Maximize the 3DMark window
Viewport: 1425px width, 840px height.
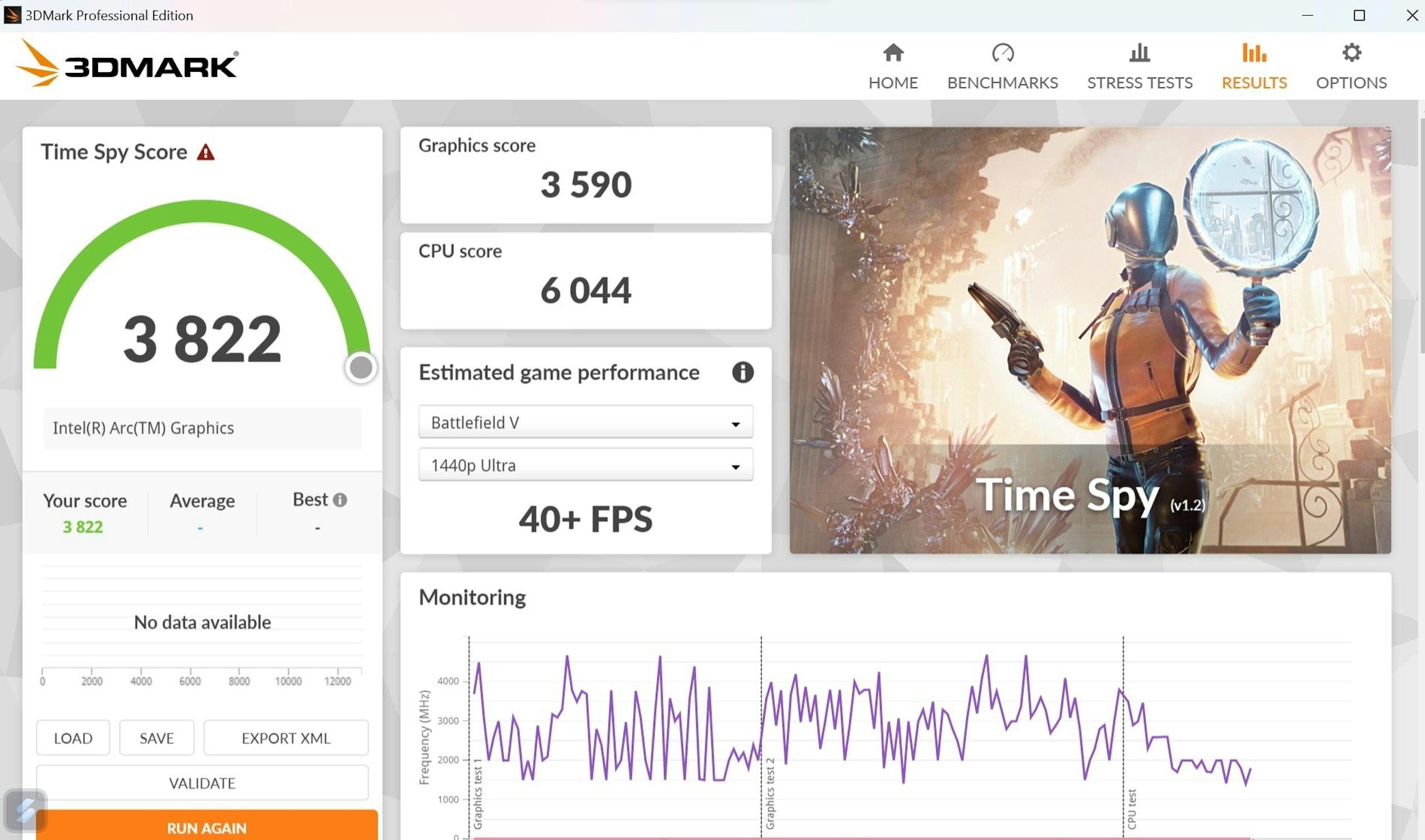[1359, 15]
